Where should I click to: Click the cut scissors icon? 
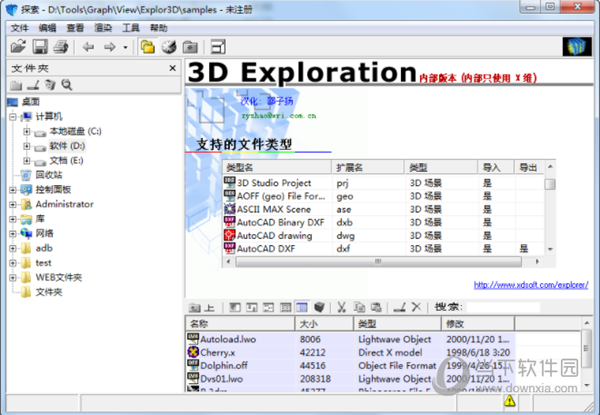341,307
